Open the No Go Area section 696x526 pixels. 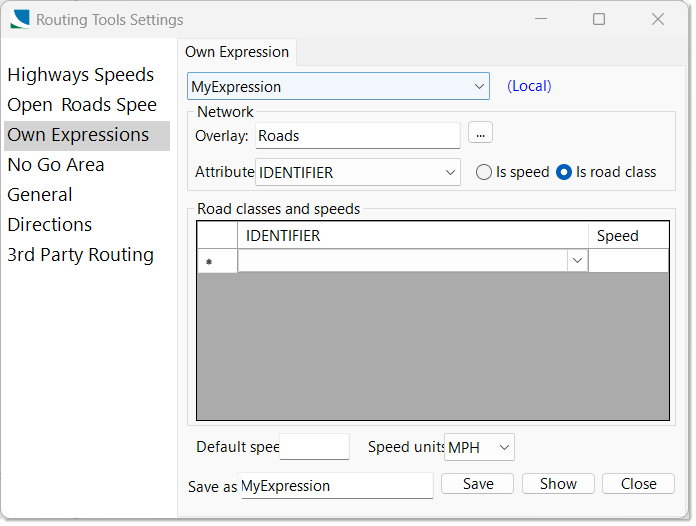(56, 165)
